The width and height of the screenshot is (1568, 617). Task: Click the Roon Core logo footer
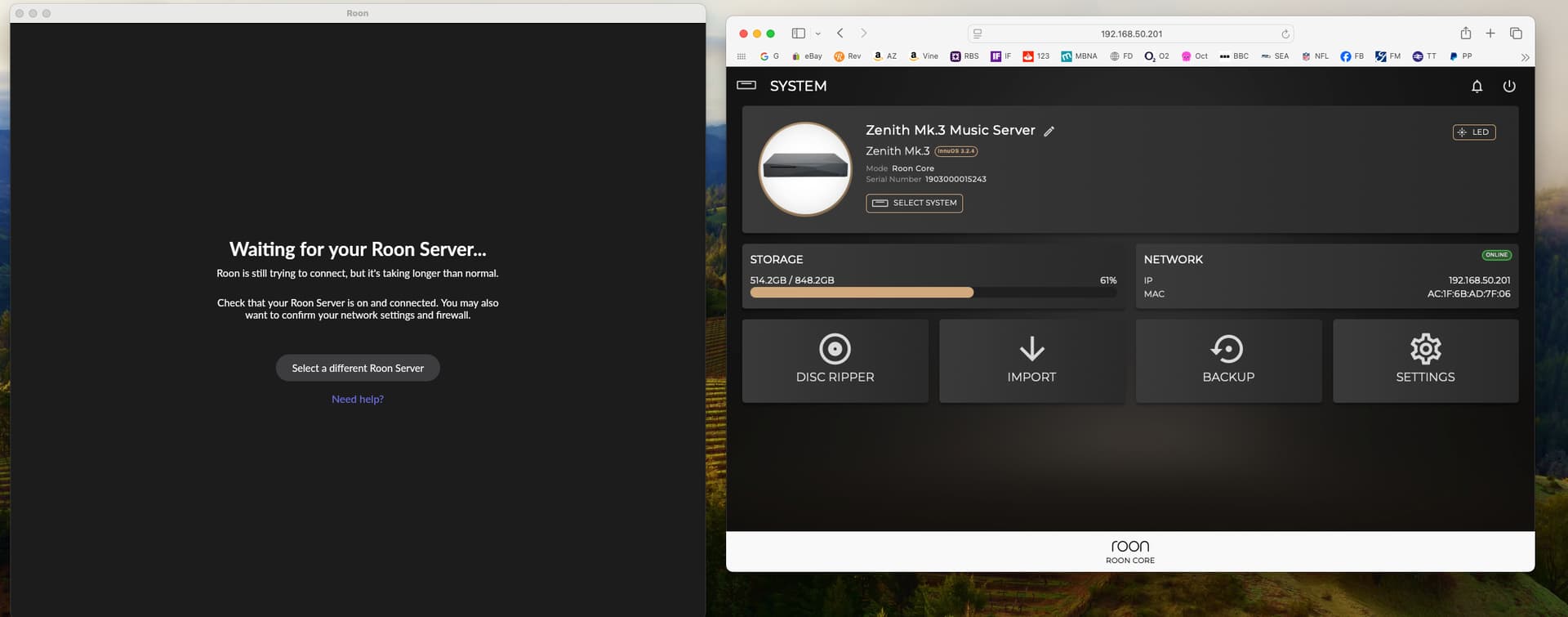click(x=1130, y=551)
